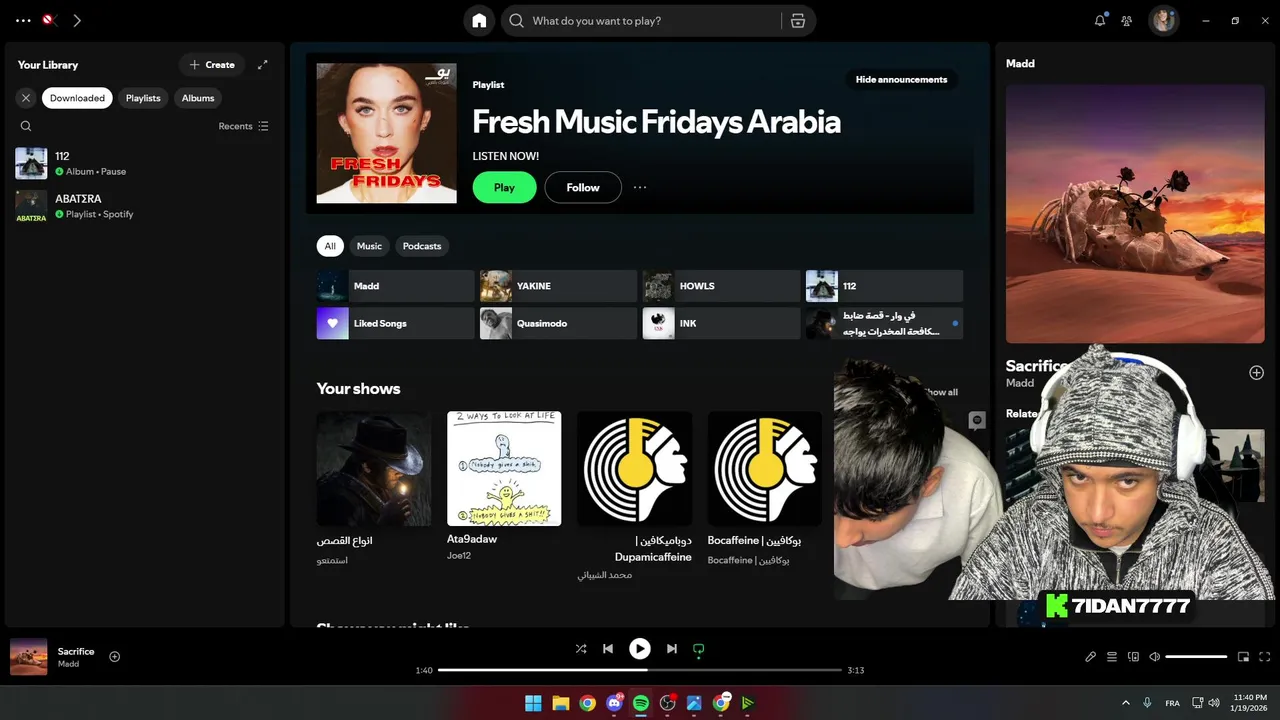Open the INK shortcut tile
The width and height of the screenshot is (1280, 720).
point(721,324)
